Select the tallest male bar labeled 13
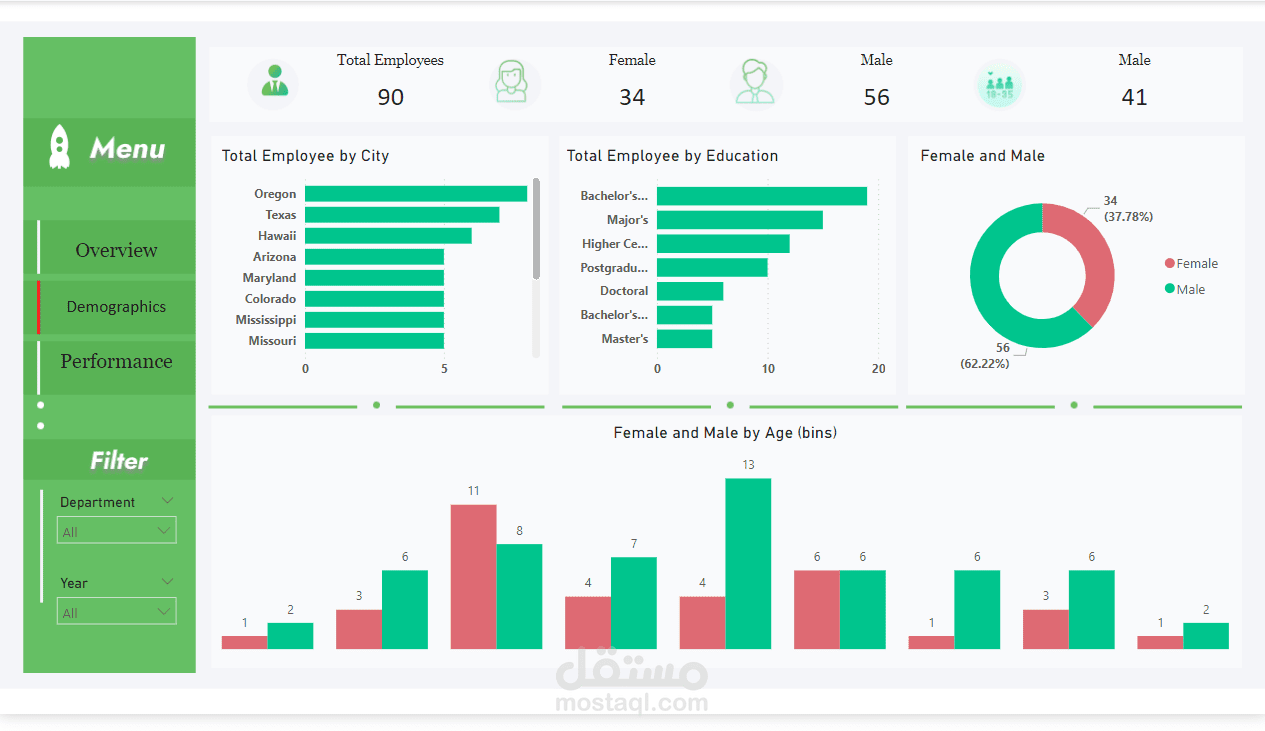 coord(748,564)
